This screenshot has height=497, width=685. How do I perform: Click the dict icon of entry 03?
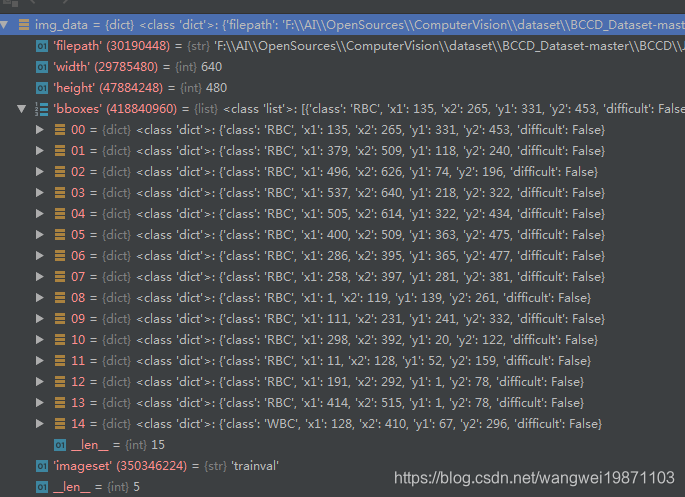60,193
